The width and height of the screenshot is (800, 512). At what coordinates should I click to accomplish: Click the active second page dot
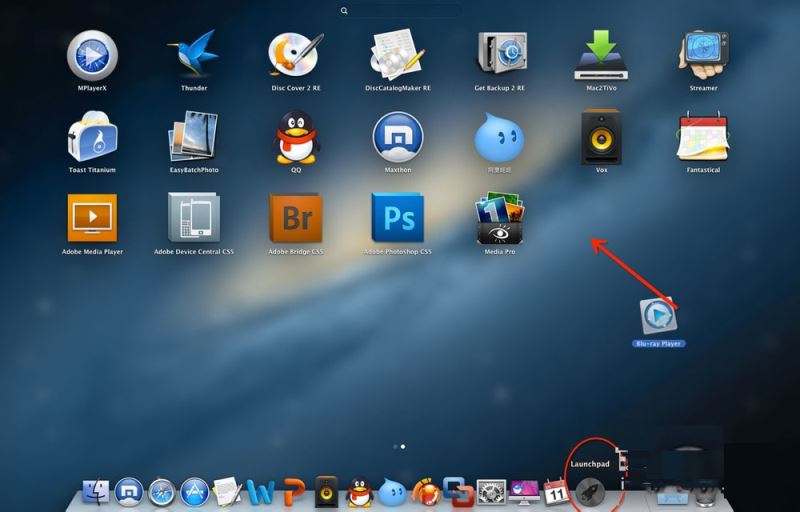pyautogui.click(x=403, y=447)
